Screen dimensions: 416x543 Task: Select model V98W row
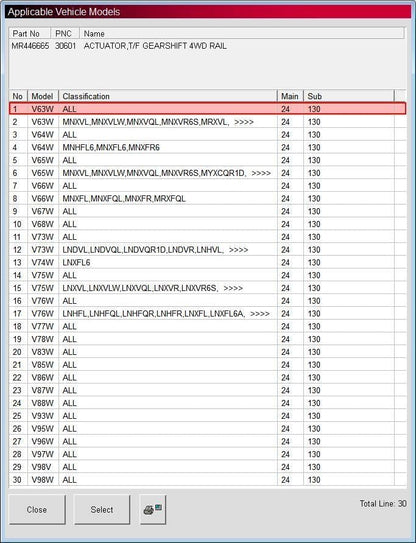click(207, 480)
